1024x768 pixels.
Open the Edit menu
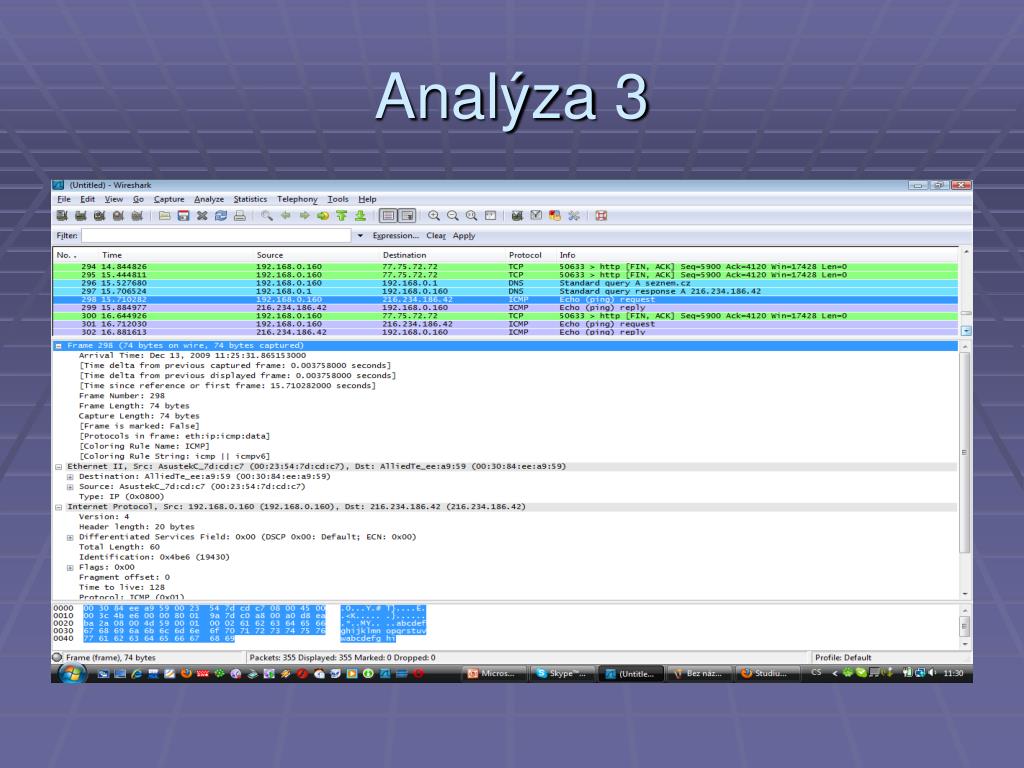pos(88,199)
